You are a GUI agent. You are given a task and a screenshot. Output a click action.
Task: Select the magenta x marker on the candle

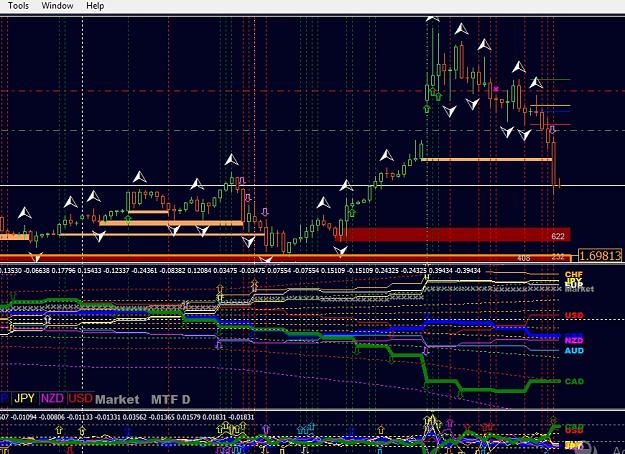click(x=496, y=88)
